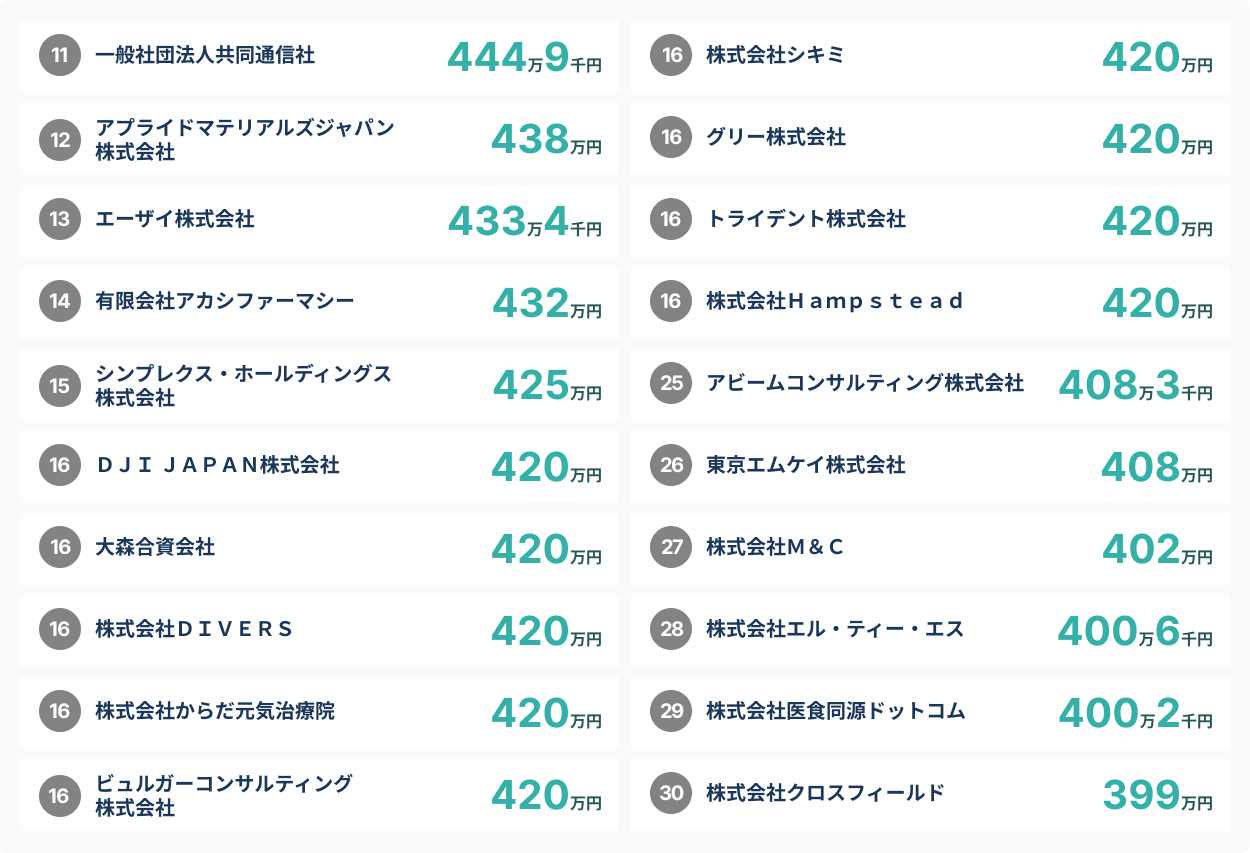Click the 408万3千円 salary figure
The width and height of the screenshot is (1250, 853).
pos(1135,386)
